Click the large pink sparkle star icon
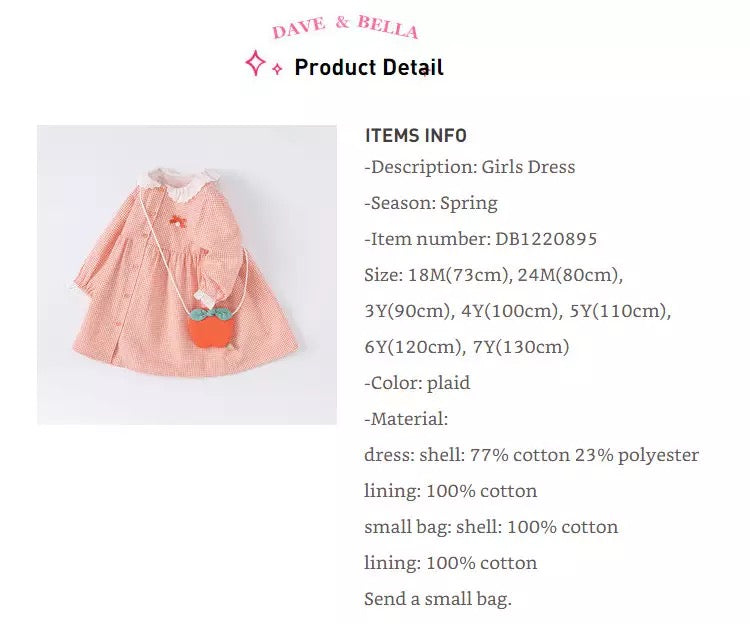 (x=255, y=64)
